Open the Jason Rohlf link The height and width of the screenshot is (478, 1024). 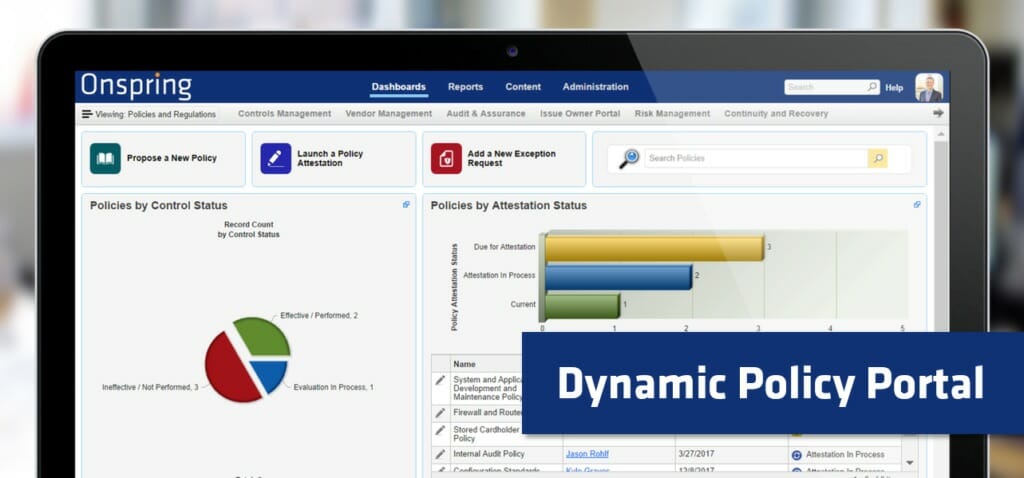click(587, 454)
